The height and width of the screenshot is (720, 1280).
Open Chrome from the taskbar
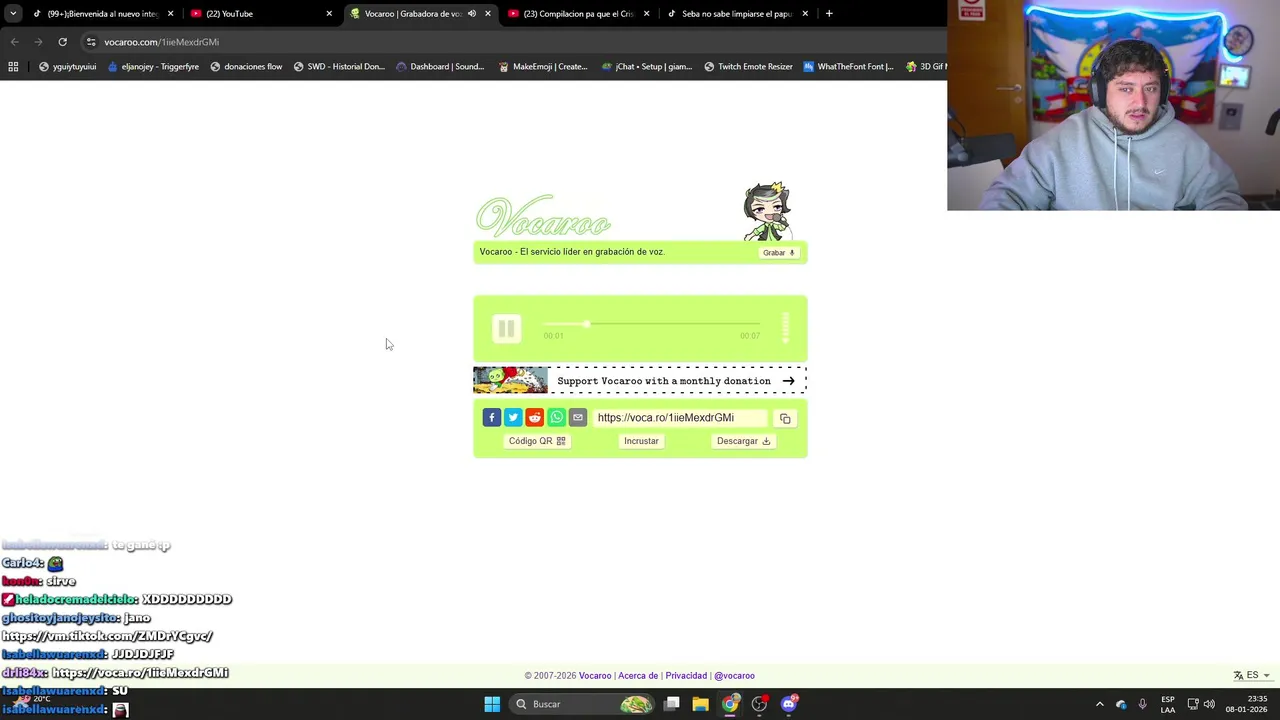[x=730, y=704]
